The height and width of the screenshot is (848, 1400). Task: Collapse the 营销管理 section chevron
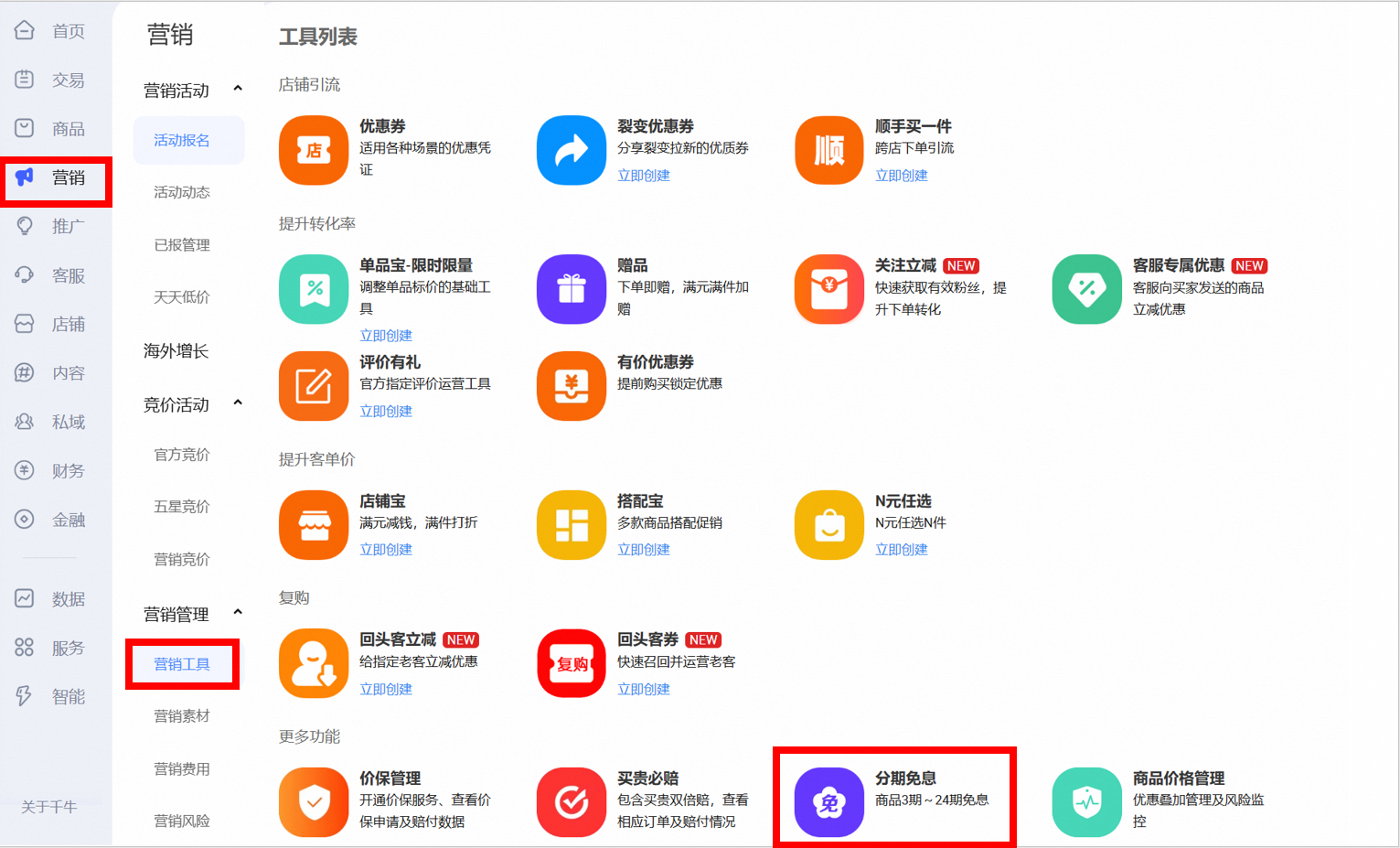pos(238,612)
